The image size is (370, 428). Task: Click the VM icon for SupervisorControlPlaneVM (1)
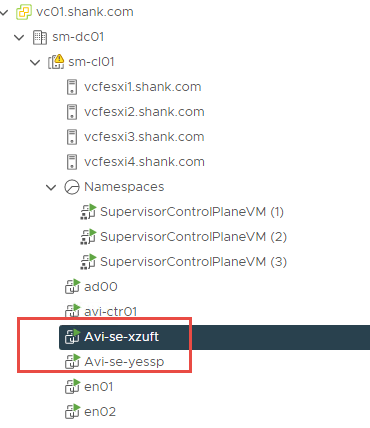coord(88,212)
